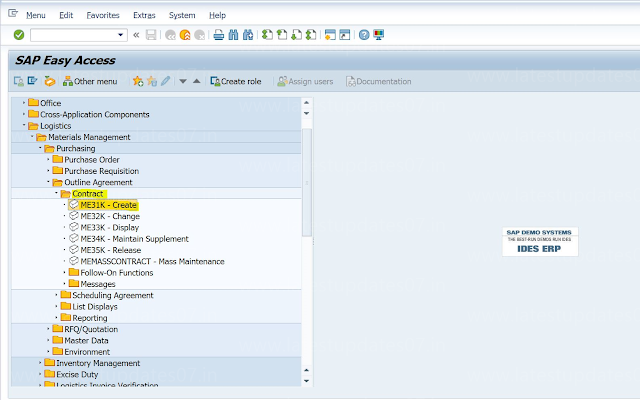Click the Last Page icon
Viewport: 640px width, 400px height.
click(x=311, y=35)
